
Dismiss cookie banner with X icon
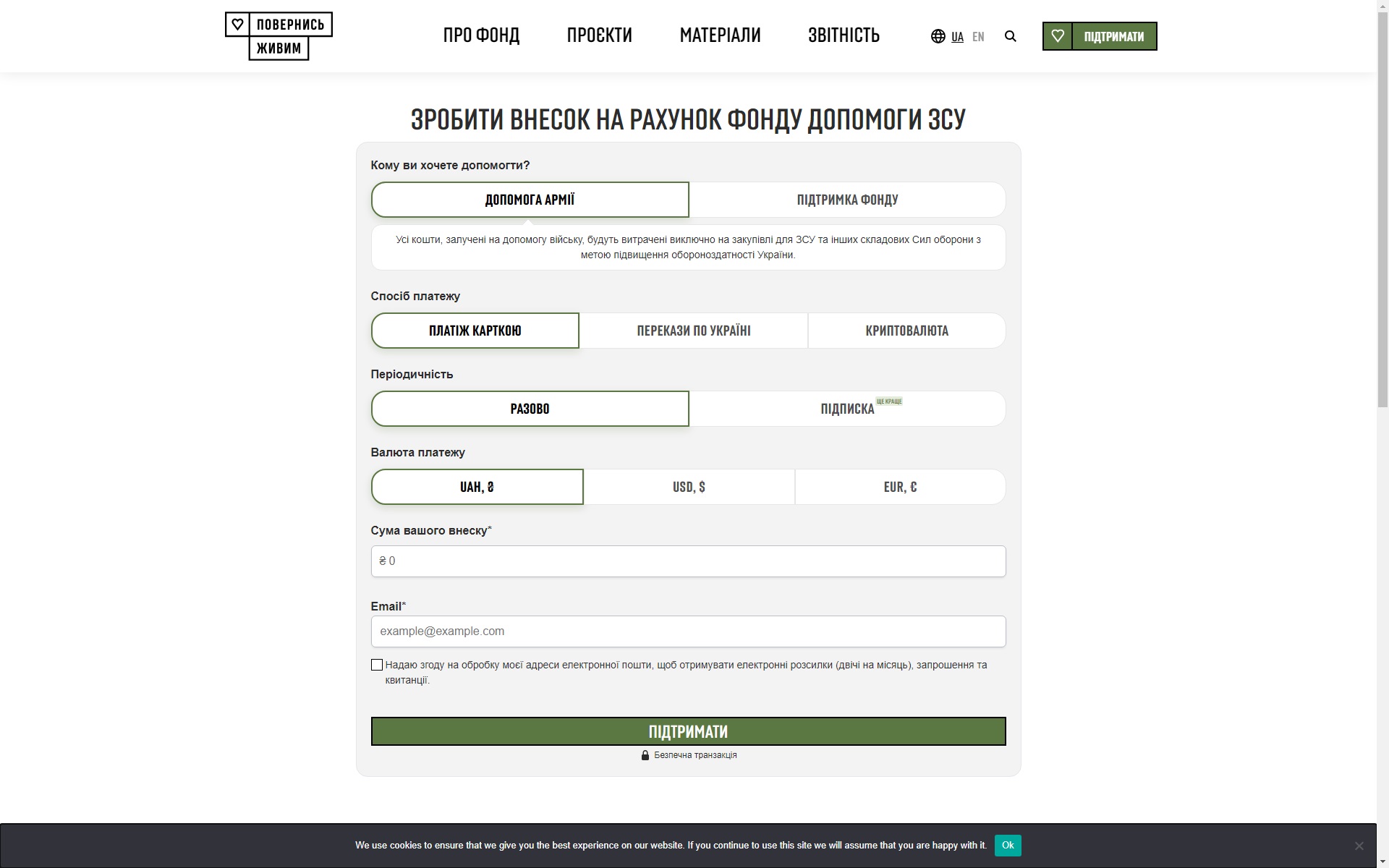(1359, 846)
